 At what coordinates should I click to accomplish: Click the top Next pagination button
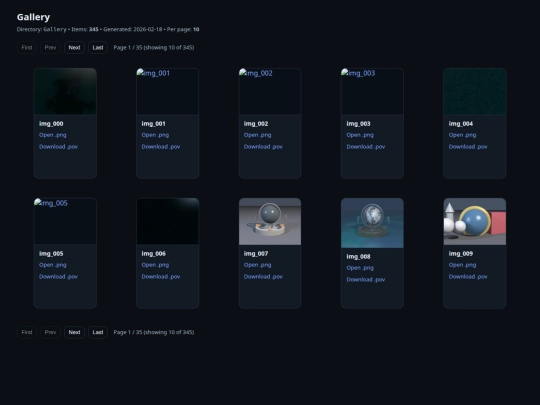click(74, 48)
